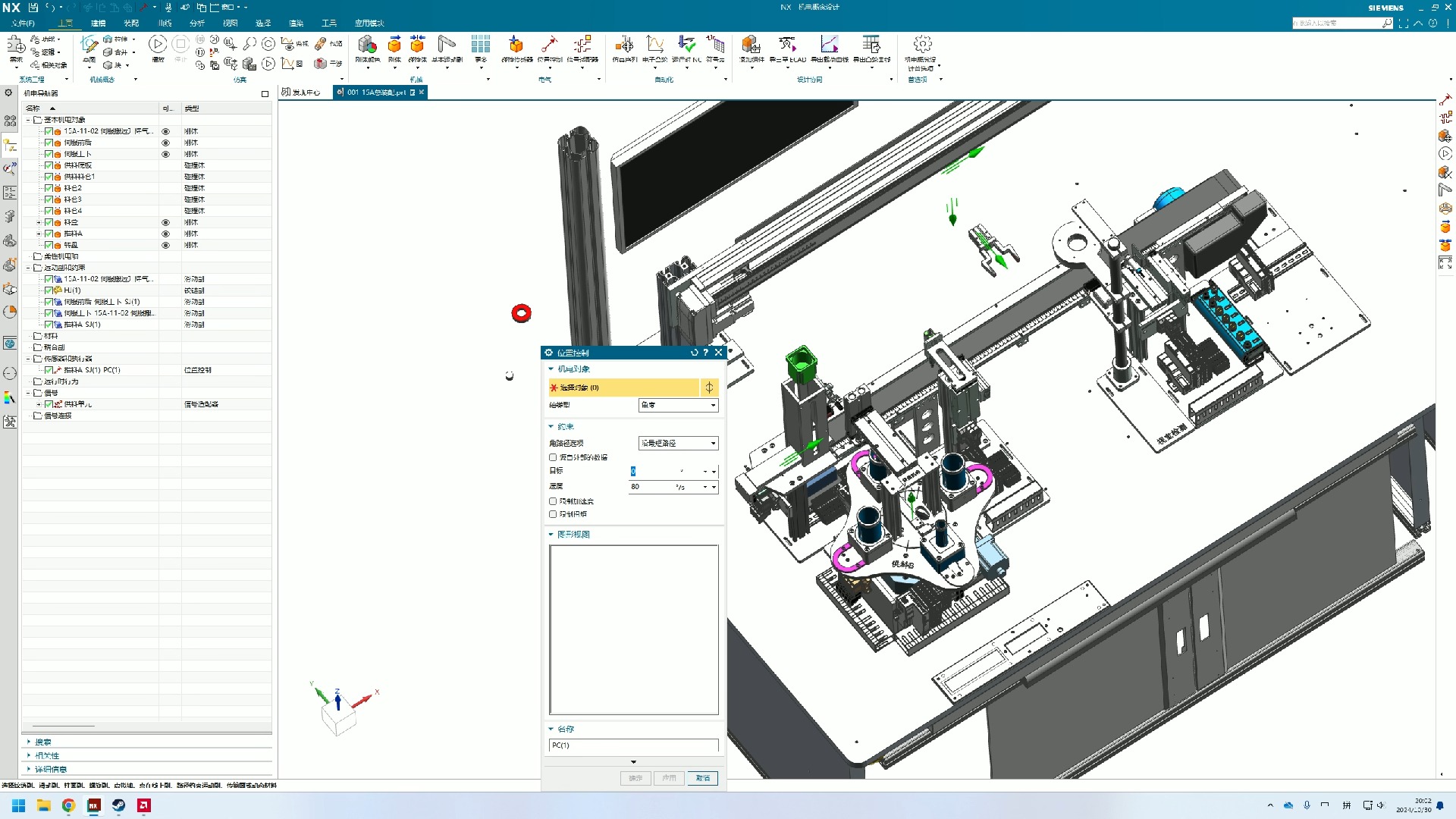Open the Axis Type (轴类型) dropdown
This screenshot has height=819, width=1456.
pos(678,405)
